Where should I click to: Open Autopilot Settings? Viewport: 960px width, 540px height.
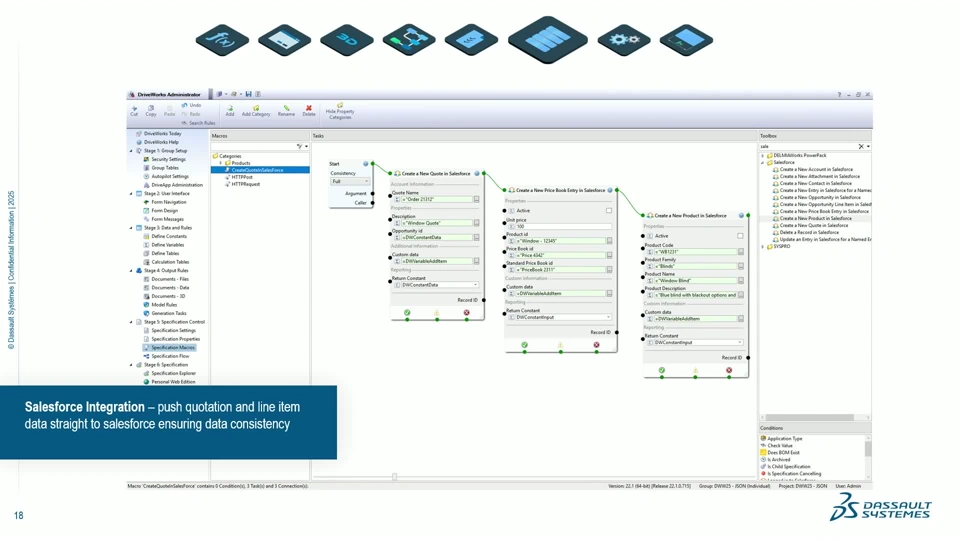pos(170,176)
